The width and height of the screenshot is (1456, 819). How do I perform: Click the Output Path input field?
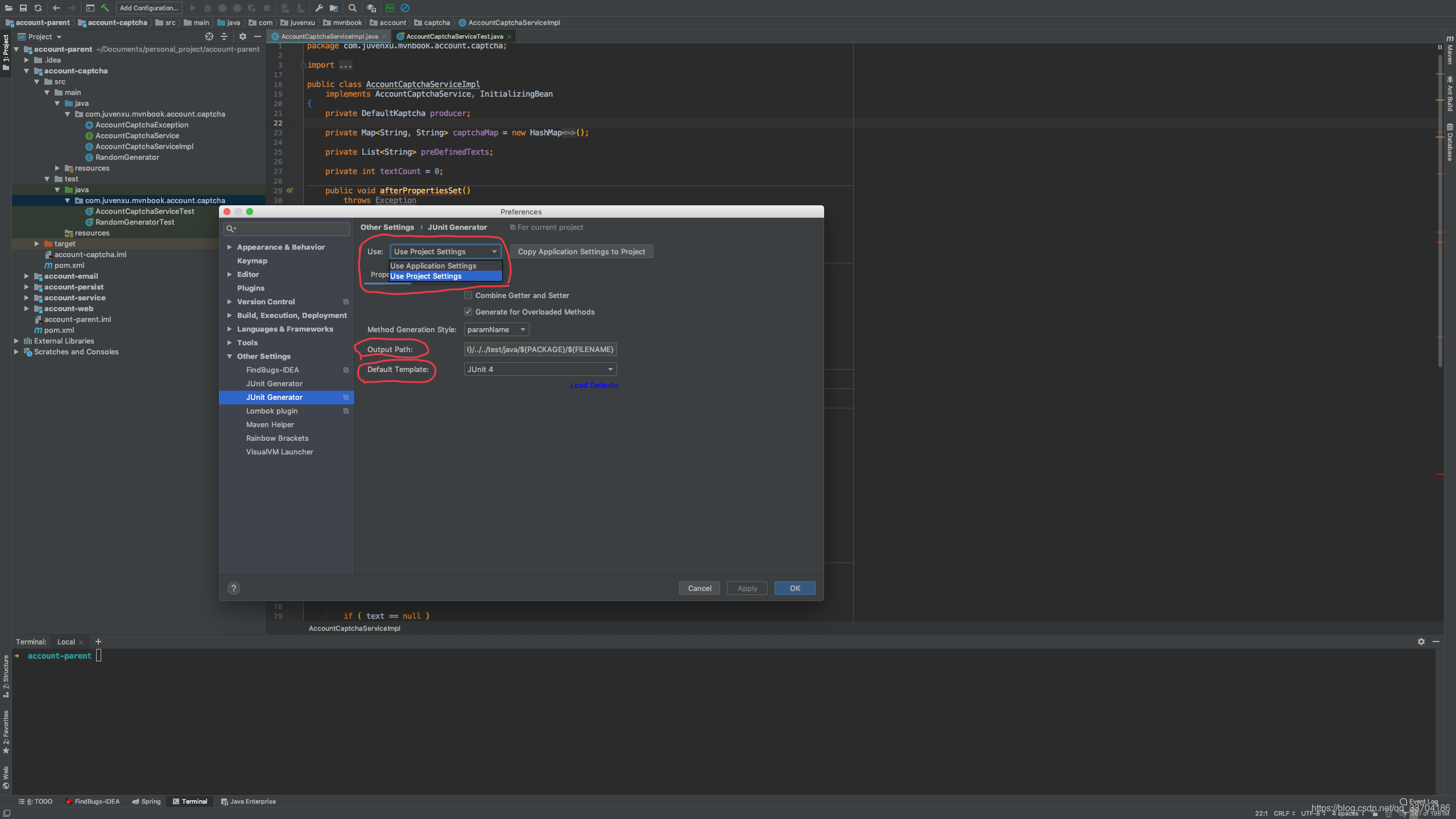click(540, 349)
